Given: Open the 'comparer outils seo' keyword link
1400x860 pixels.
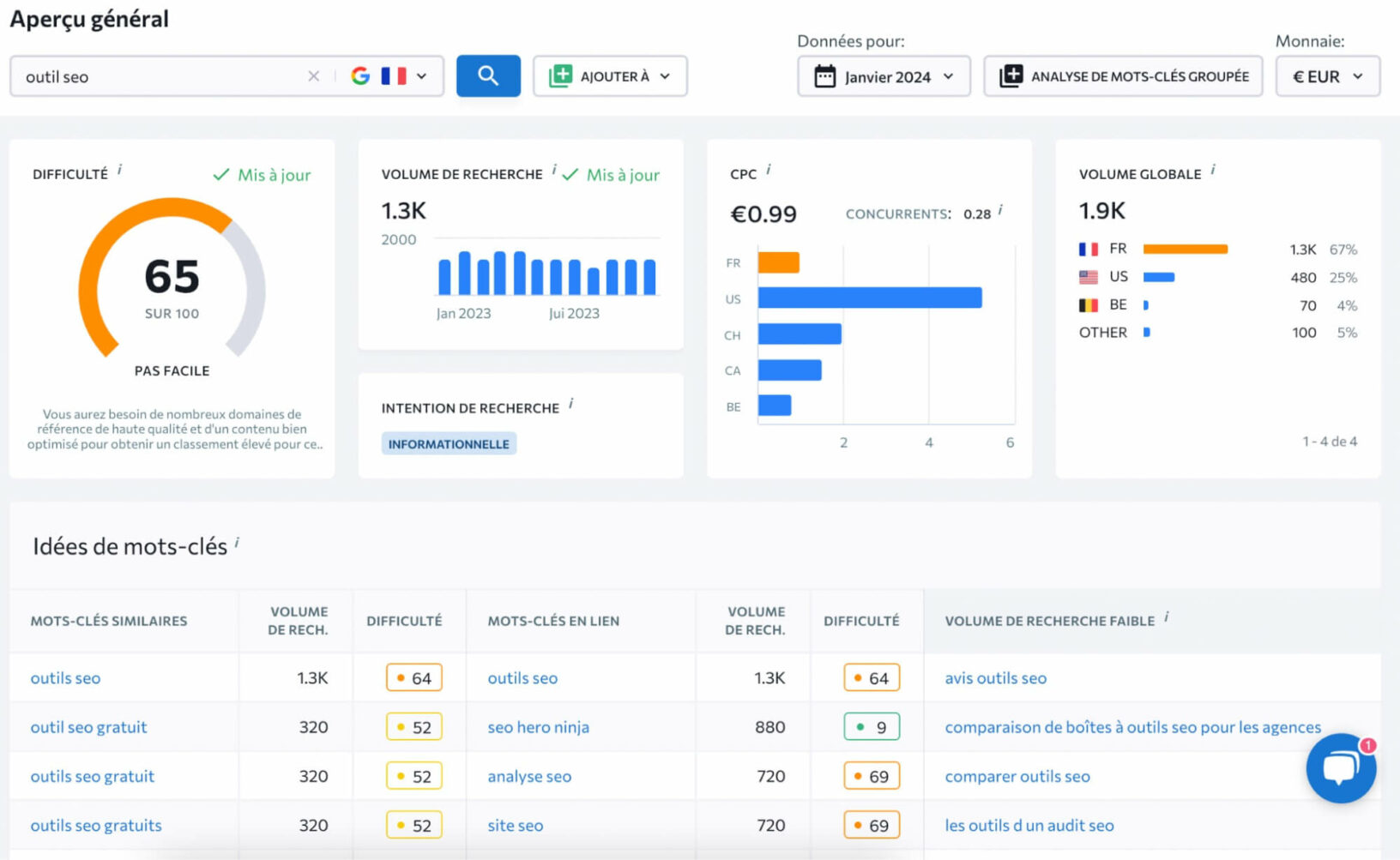Looking at the screenshot, I should click(x=1017, y=776).
